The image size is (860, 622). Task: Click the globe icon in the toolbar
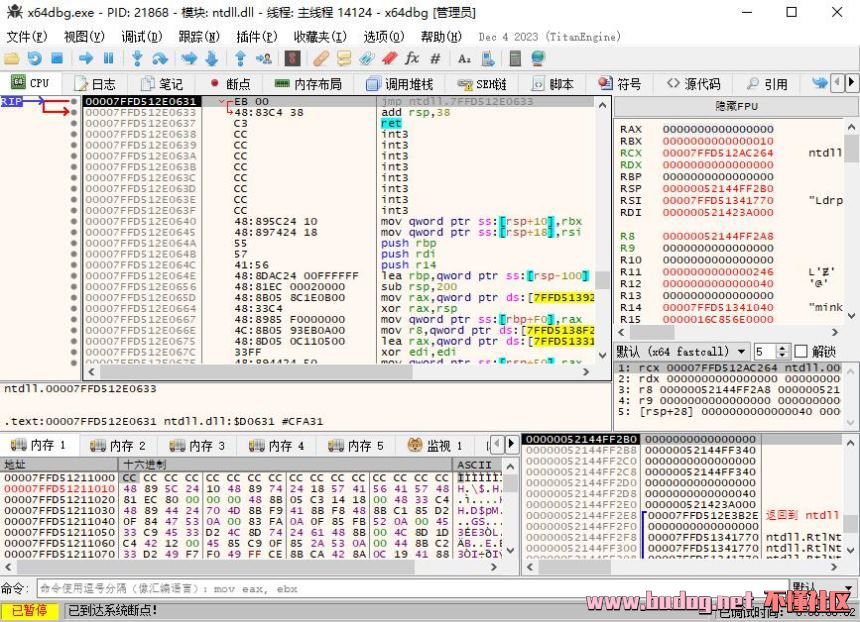pos(538,59)
